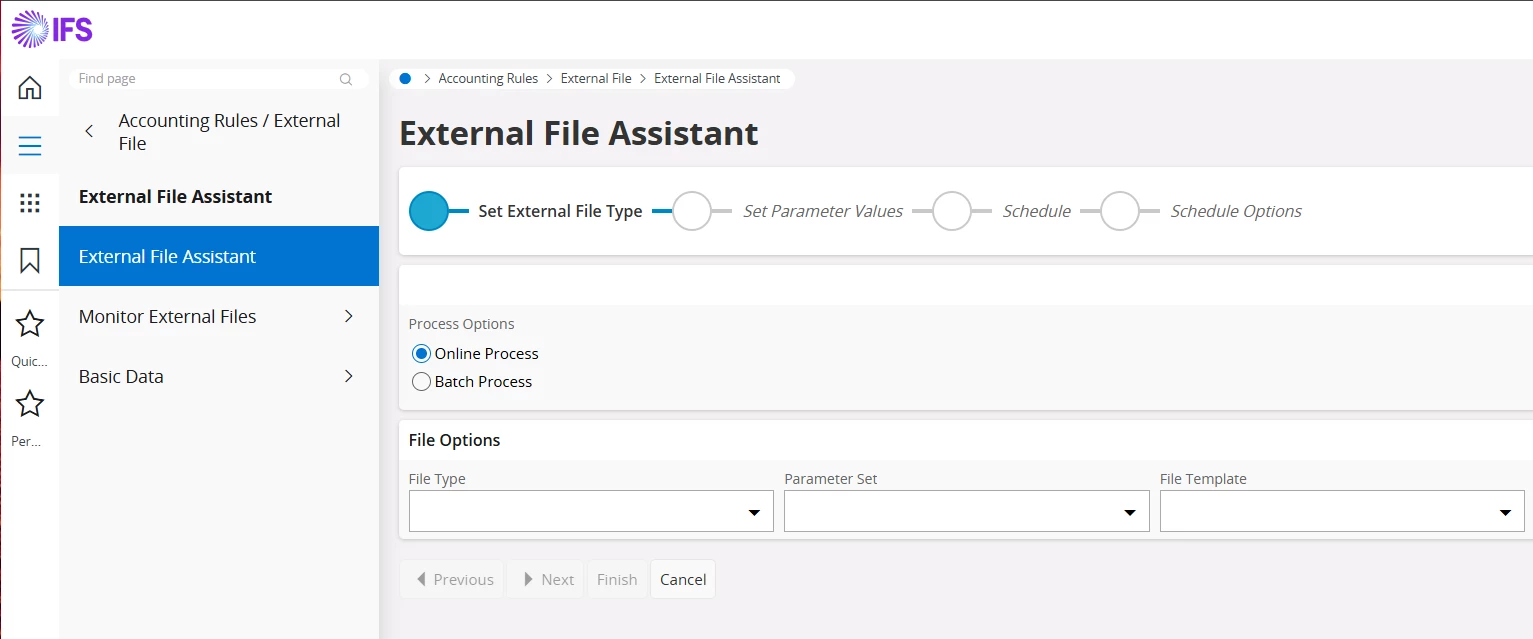Open the Parameter Set dropdown
The height and width of the screenshot is (639, 1533).
(966, 511)
